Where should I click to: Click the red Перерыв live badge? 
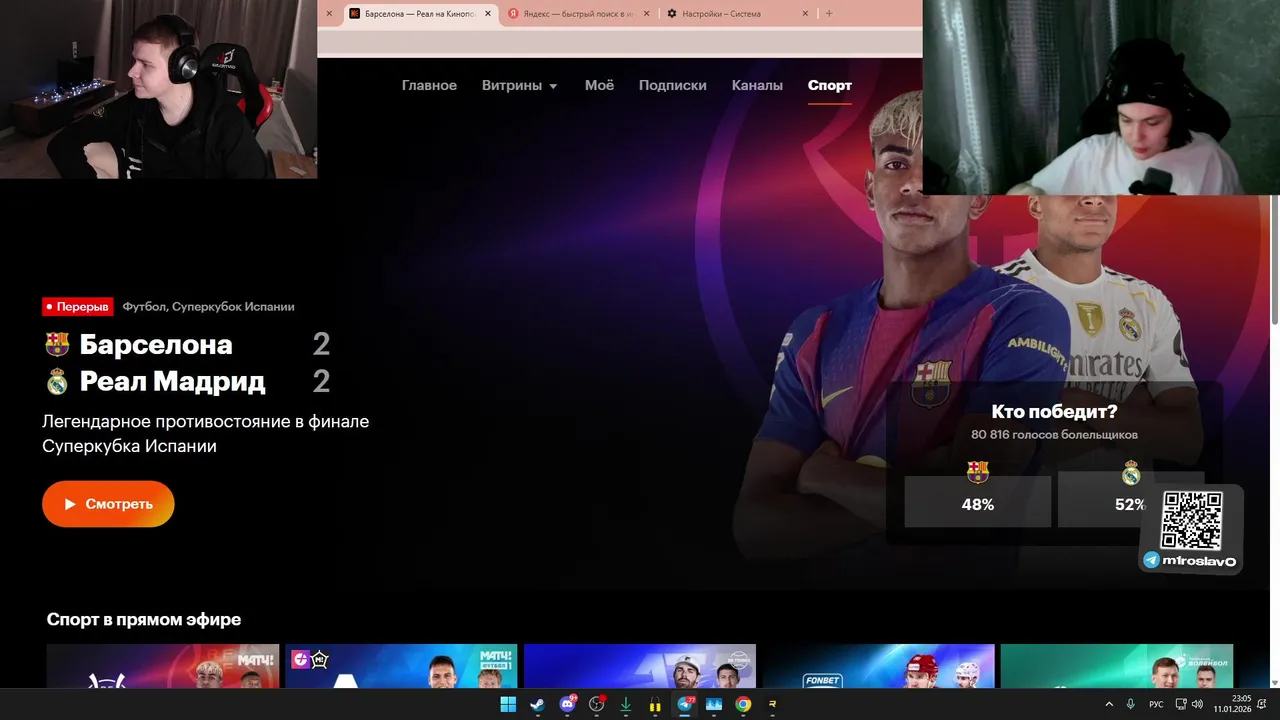(78, 307)
